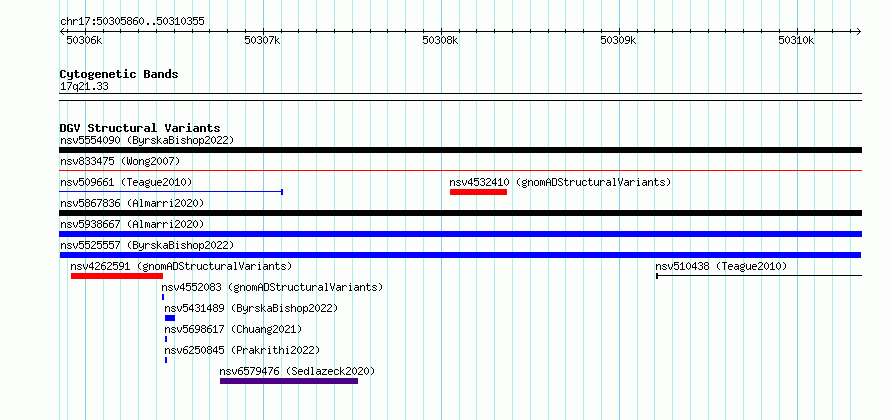Click the thin blue line of nsv509661
Screen dimensions: 890x420
click(x=171, y=192)
